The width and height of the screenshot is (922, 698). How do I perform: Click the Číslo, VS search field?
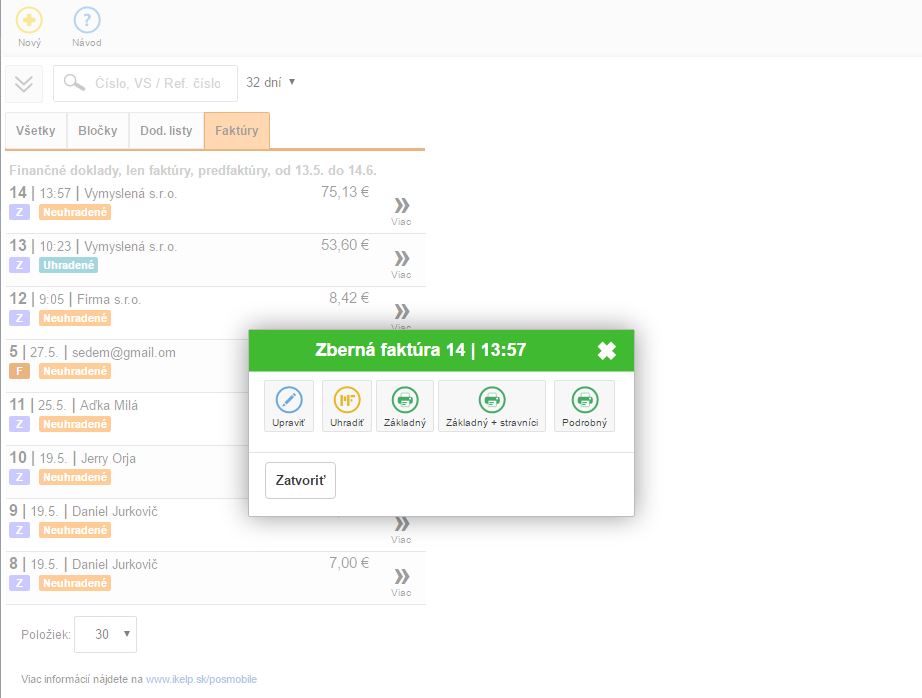pyautogui.click(x=156, y=83)
